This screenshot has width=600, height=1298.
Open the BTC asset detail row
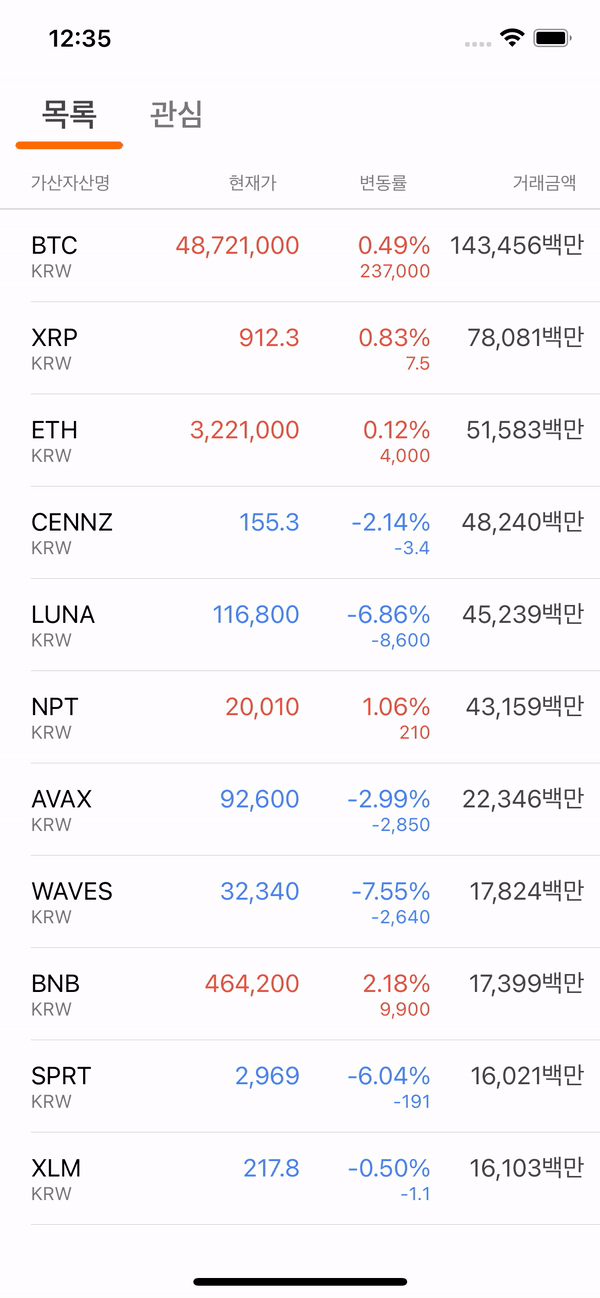(300, 255)
